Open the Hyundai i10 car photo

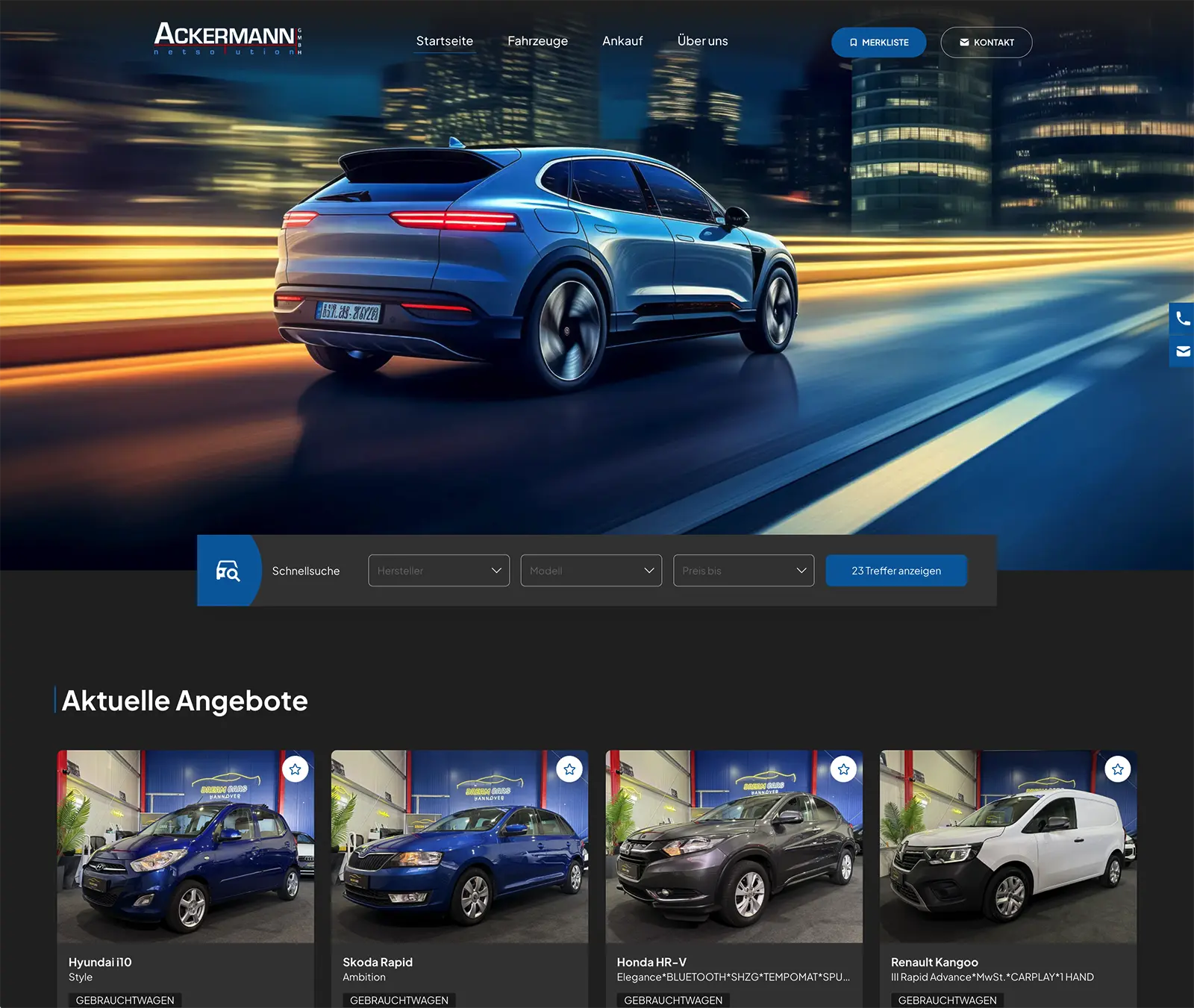pyautogui.click(x=185, y=847)
